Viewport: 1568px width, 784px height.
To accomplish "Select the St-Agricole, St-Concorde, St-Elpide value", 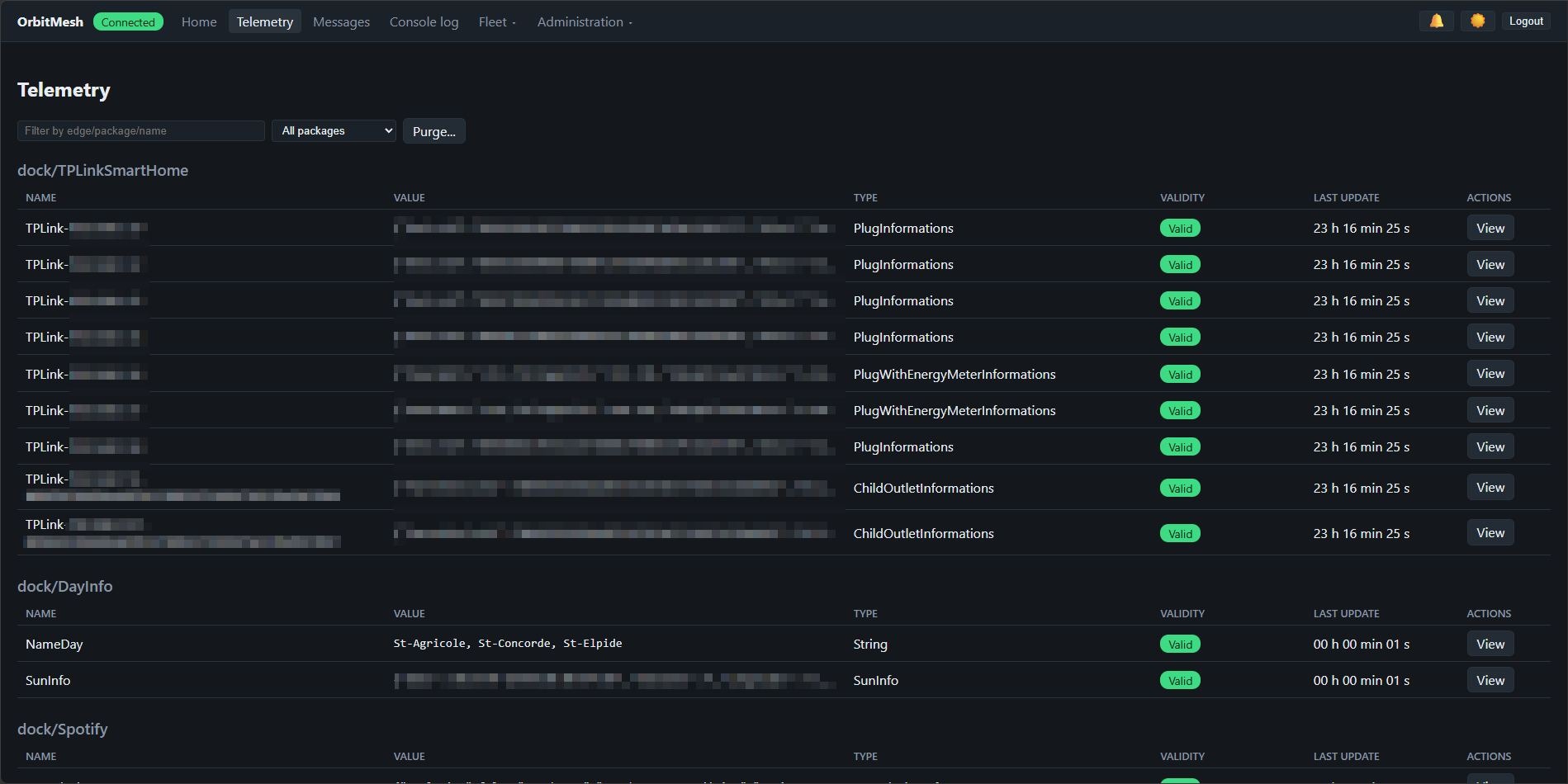I will coord(508,643).
